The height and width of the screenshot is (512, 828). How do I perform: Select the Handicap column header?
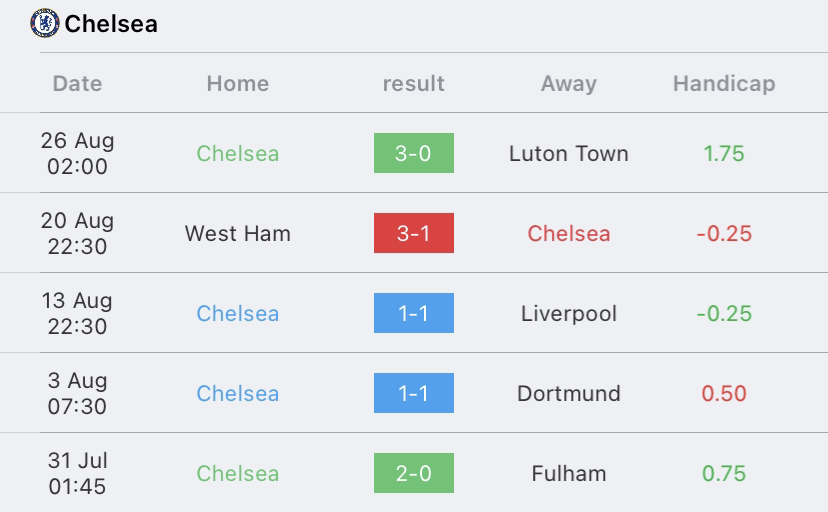pos(724,83)
